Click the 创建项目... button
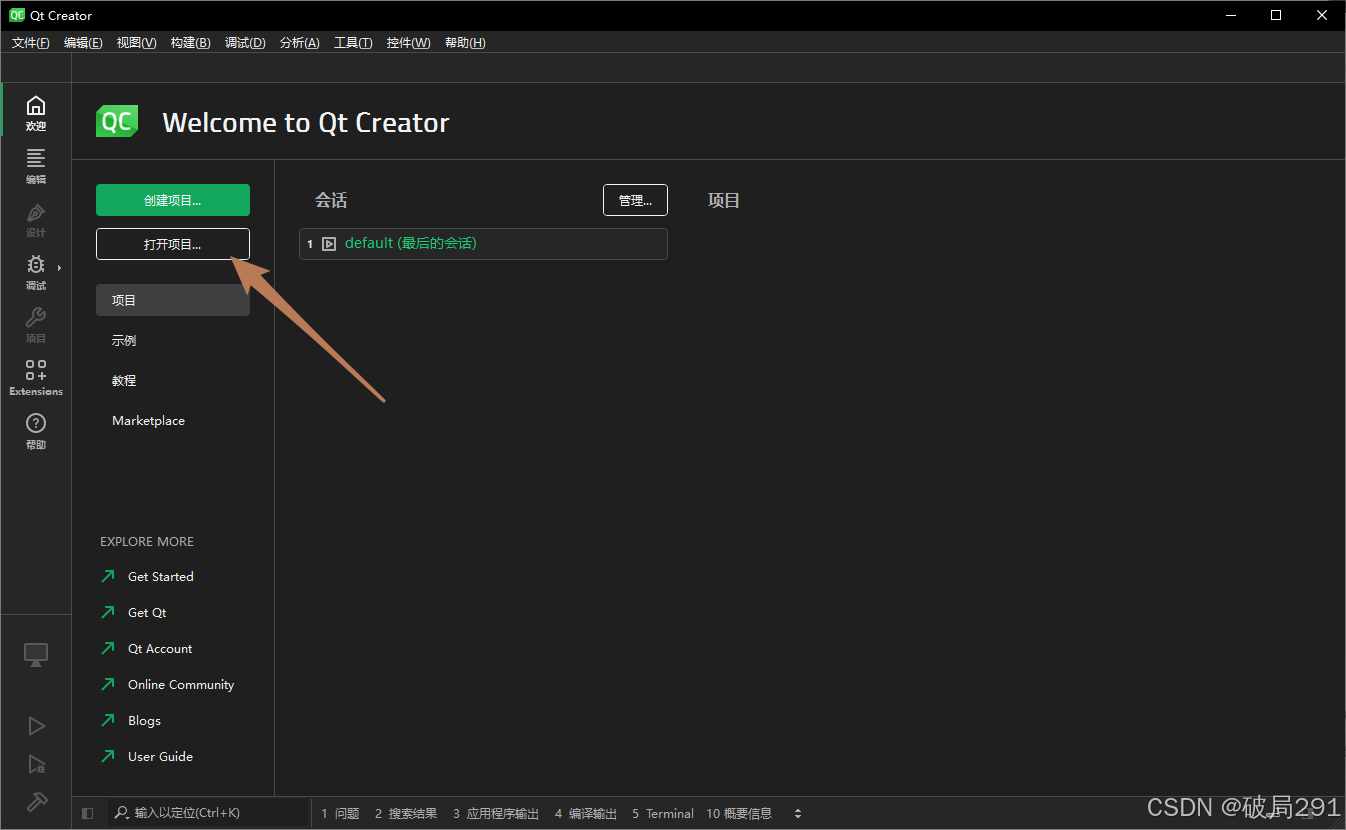Screen dimensions: 1346x830 point(173,200)
